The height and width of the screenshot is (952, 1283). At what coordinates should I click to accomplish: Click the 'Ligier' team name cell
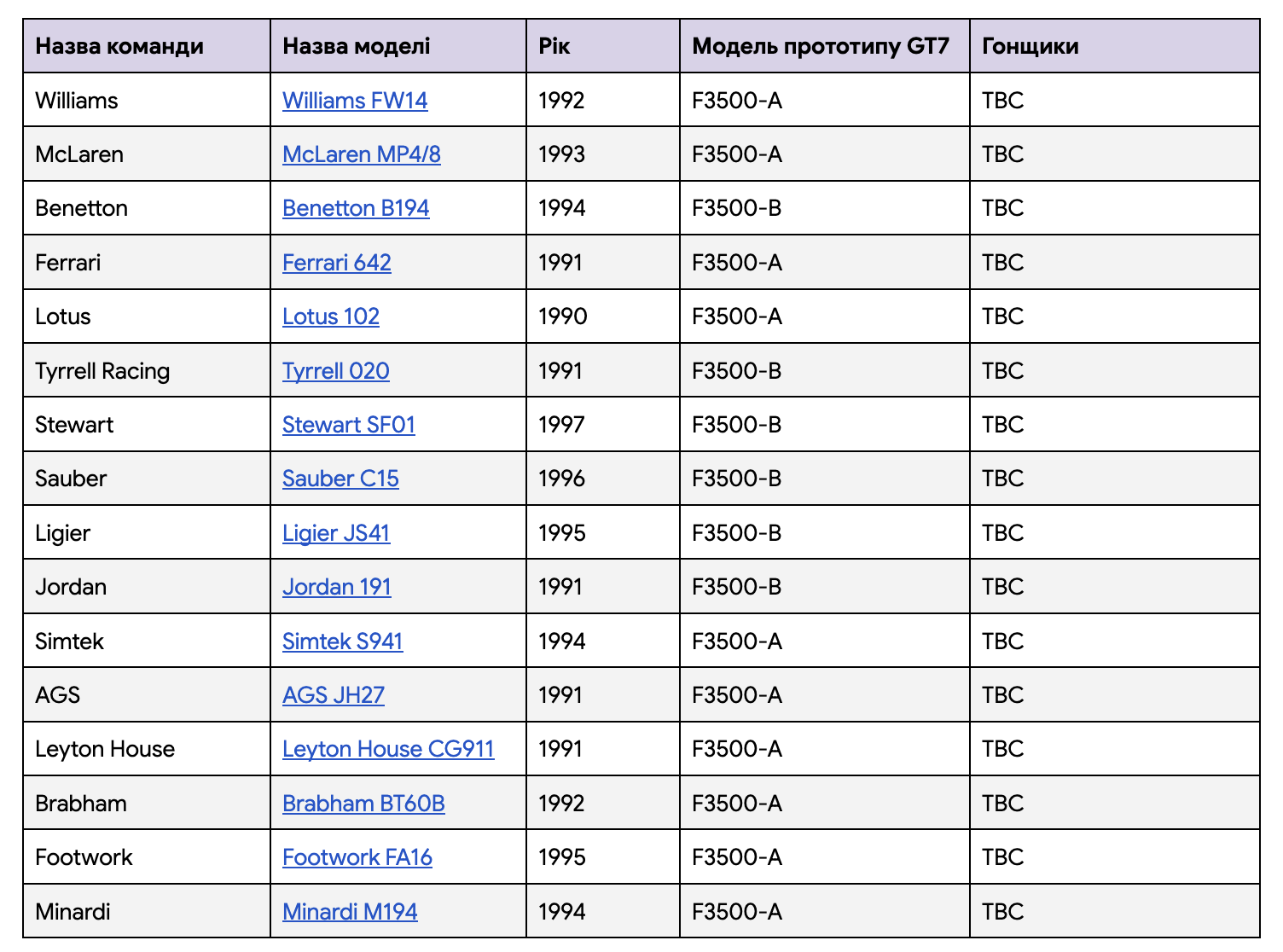(x=147, y=533)
